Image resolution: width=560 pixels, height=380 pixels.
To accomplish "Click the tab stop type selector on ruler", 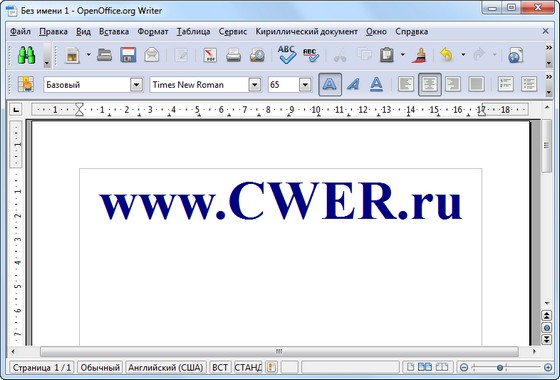I will click(16, 109).
